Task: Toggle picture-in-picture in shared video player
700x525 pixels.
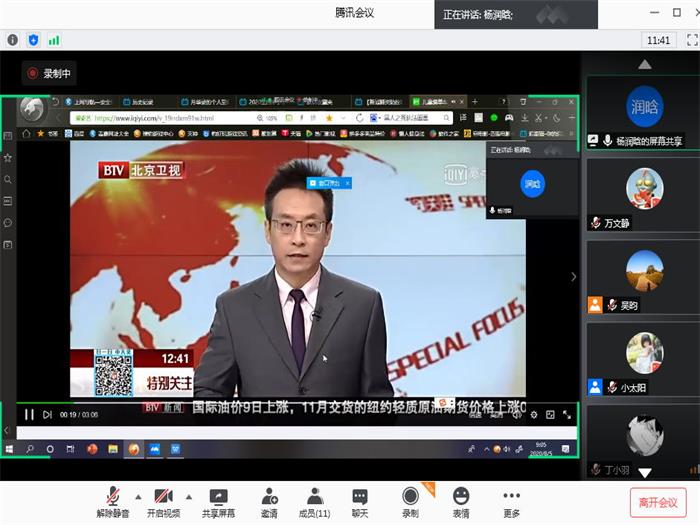Action: 550,415
